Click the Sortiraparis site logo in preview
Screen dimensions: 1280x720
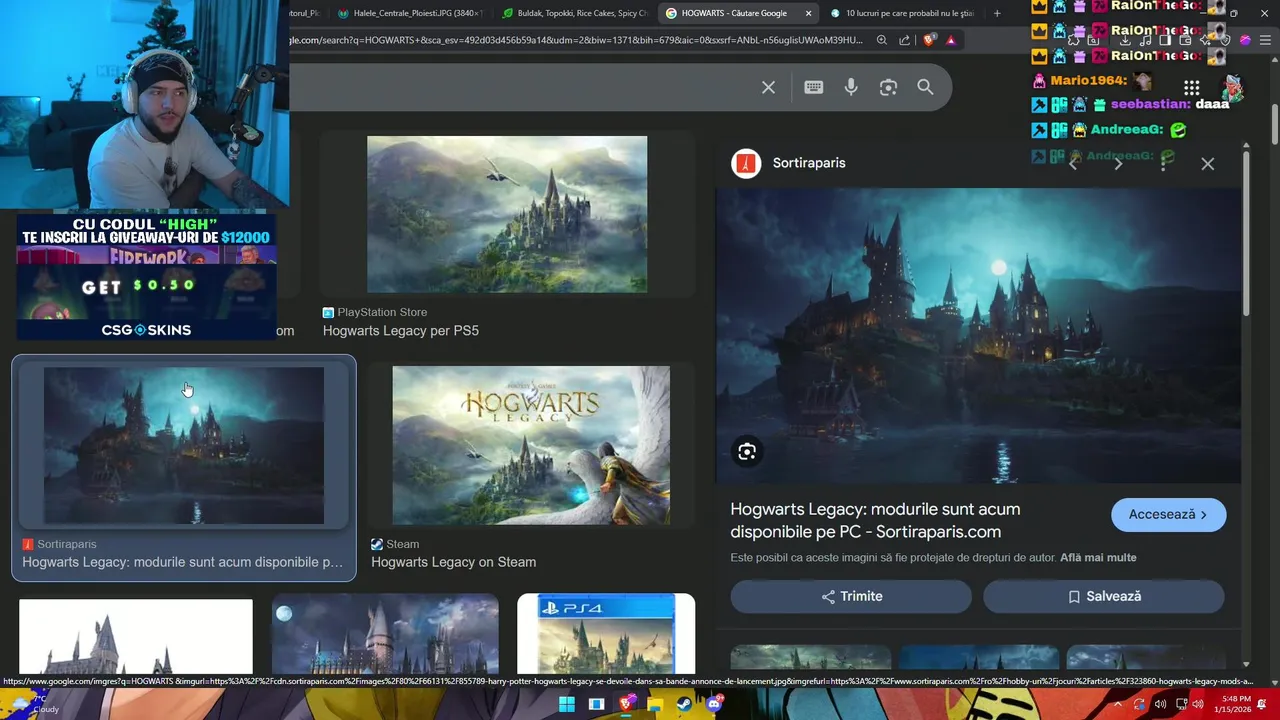746,163
